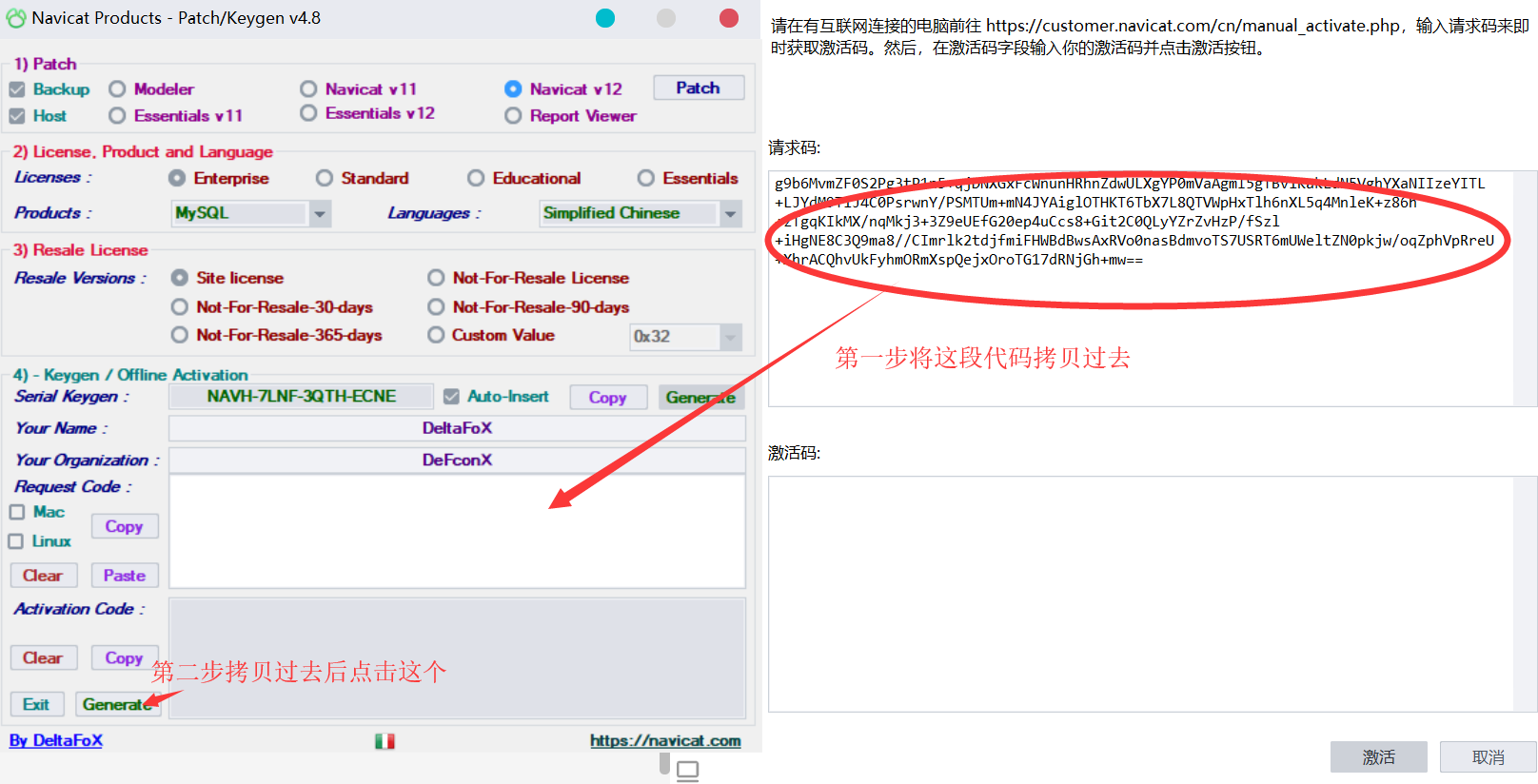
Task: Open the By DeltaFoX link
Action: click(56, 741)
